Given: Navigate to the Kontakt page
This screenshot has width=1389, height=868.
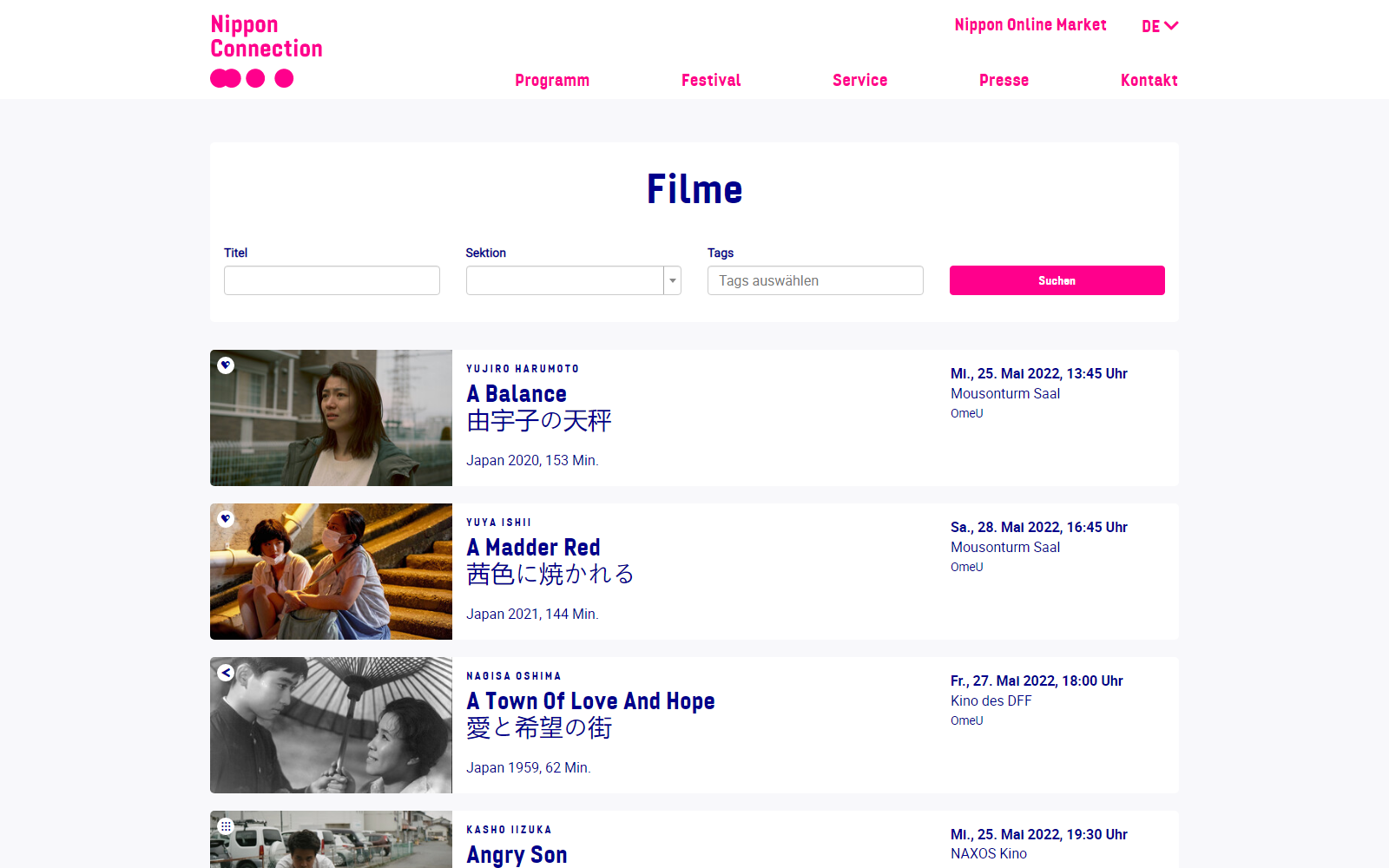Looking at the screenshot, I should 1149,81.
